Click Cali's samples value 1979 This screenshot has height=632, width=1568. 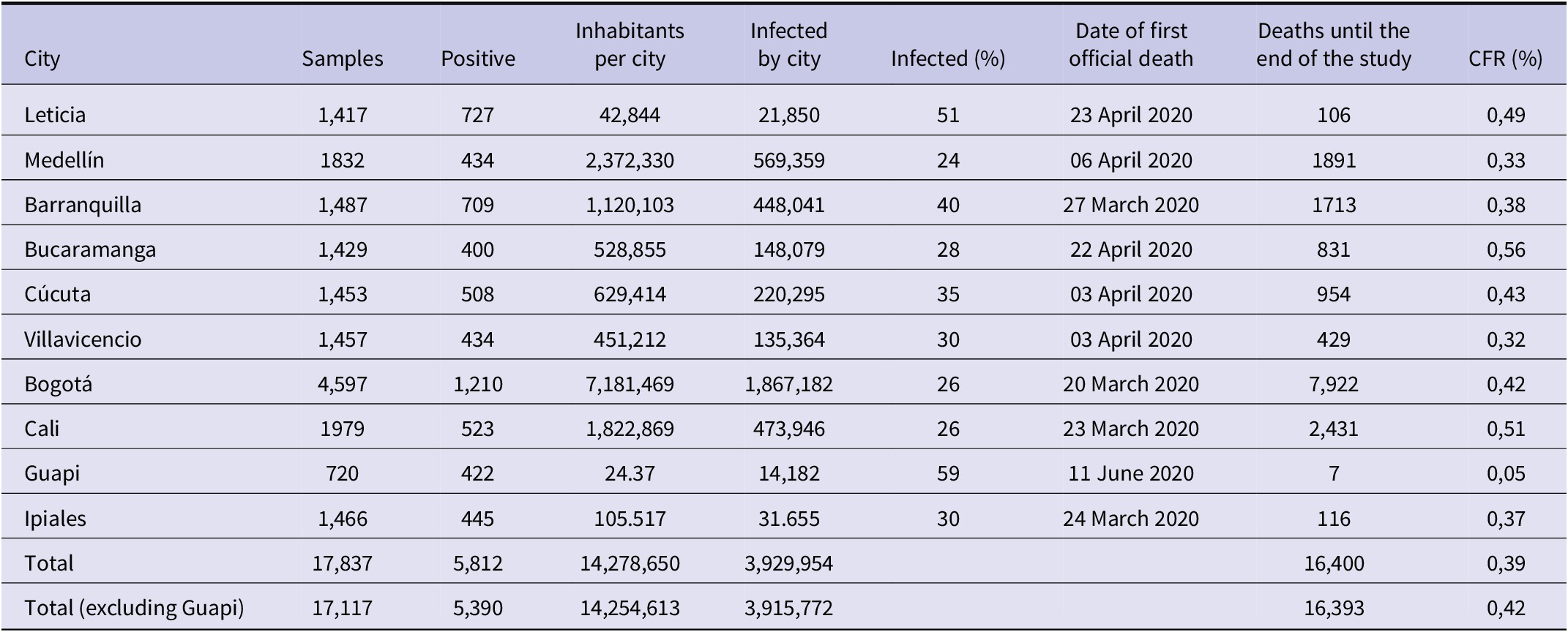tap(343, 429)
